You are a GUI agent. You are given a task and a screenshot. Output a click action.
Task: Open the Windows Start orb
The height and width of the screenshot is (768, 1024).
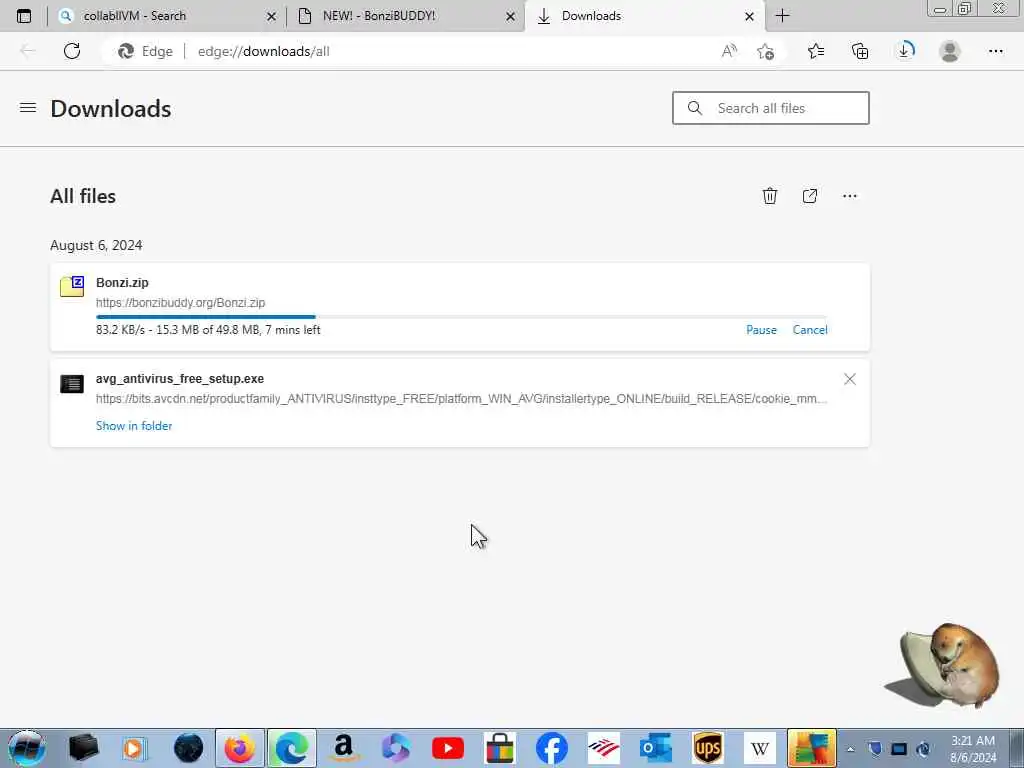27,748
